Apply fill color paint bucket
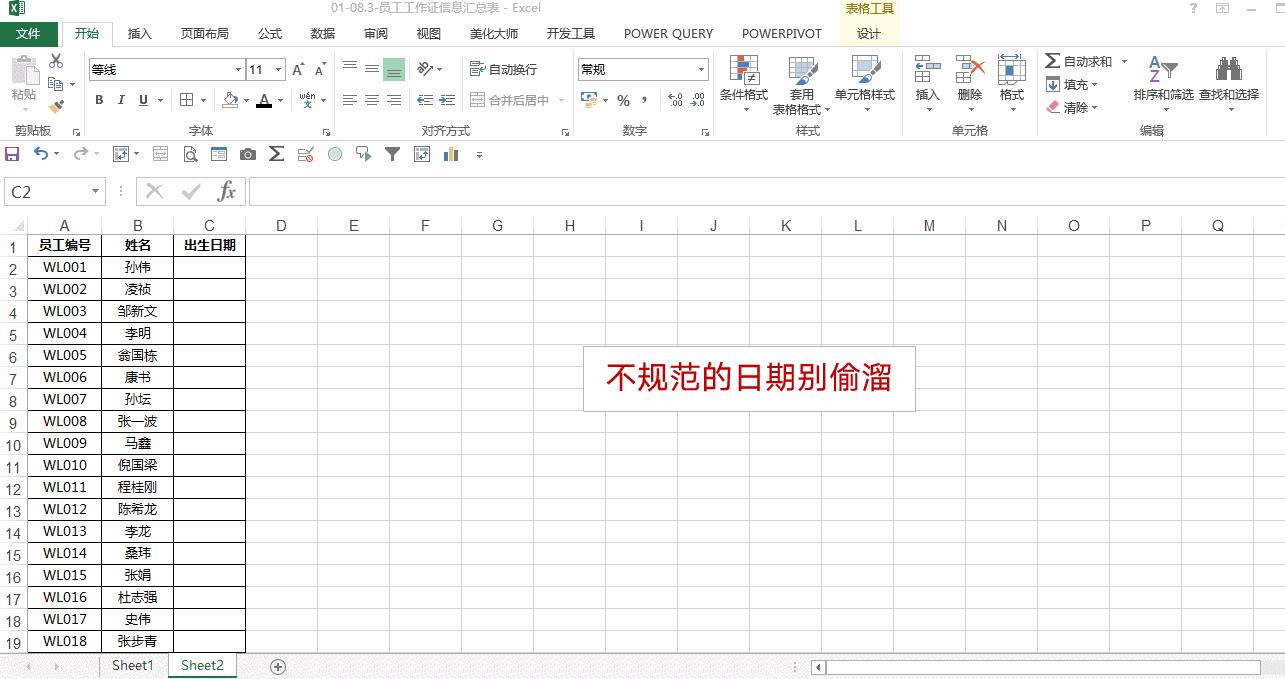1285x679 pixels. 230,100
